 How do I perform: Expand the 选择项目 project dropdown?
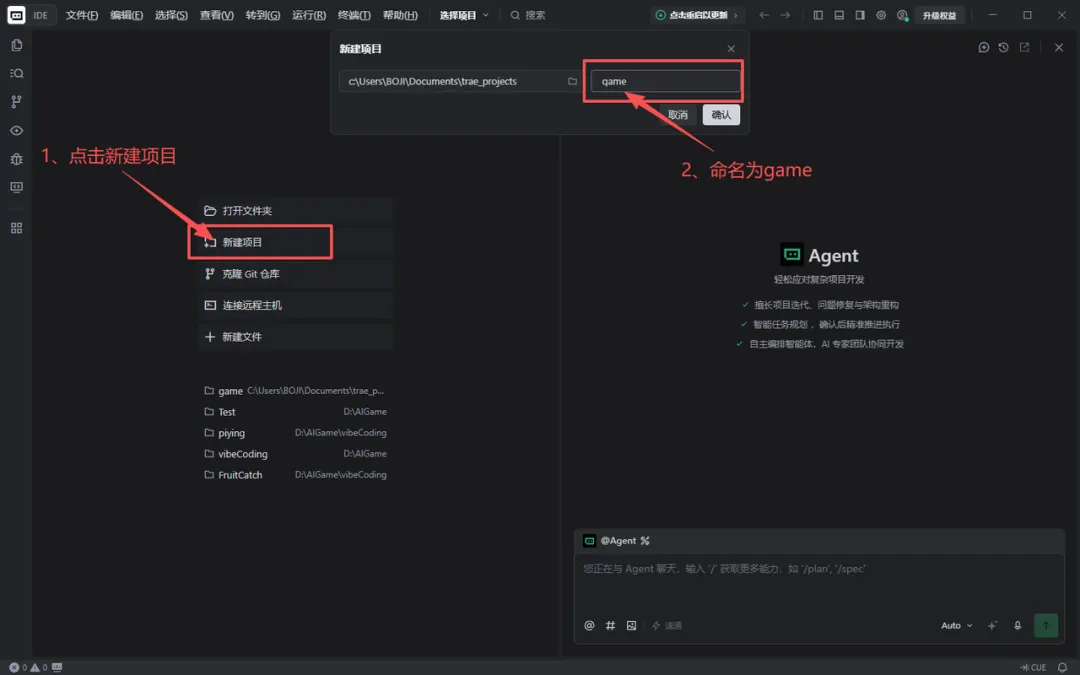(464, 15)
